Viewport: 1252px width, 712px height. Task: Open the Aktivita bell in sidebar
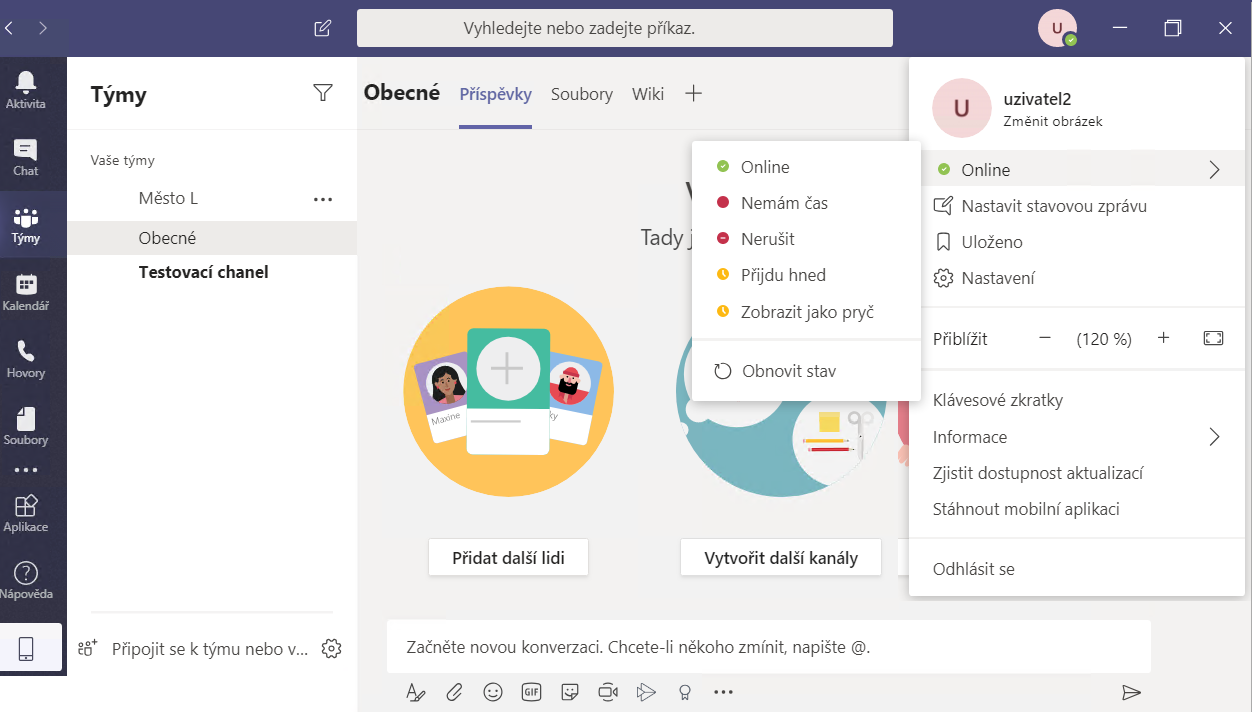tap(26, 89)
